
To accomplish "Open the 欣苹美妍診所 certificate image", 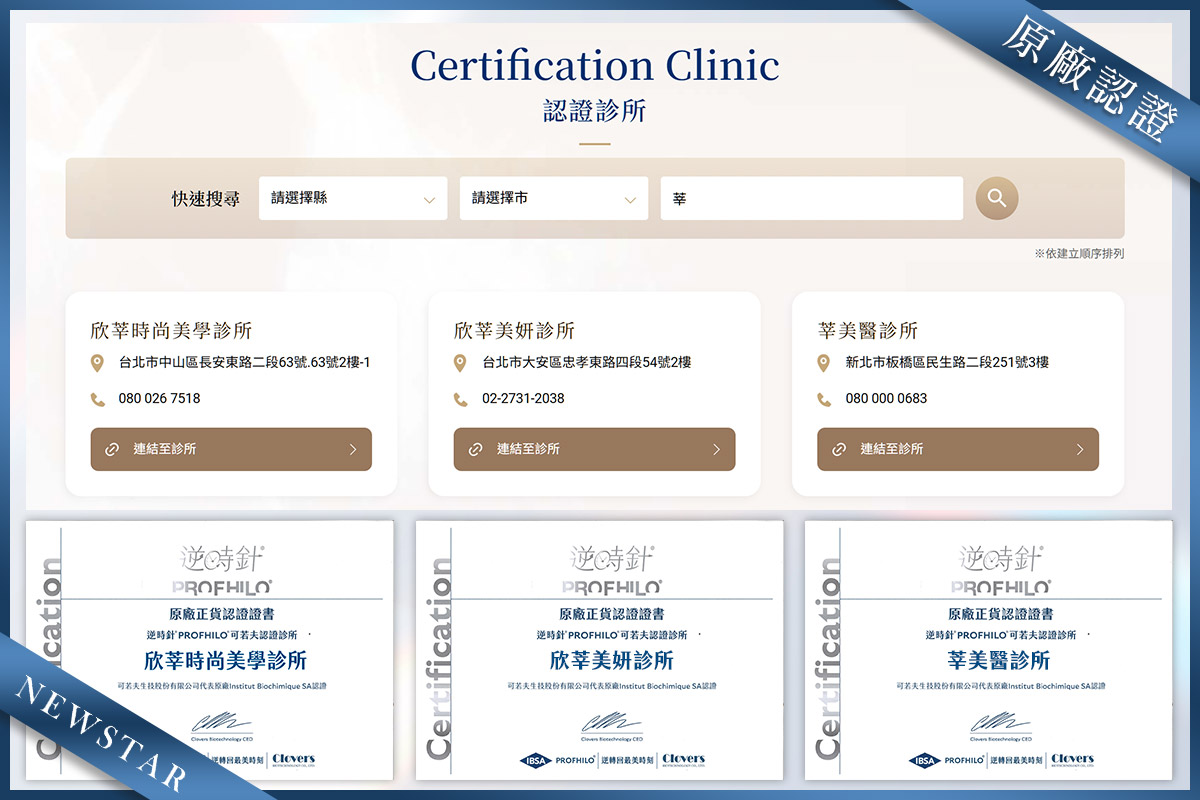I will [599, 650].
